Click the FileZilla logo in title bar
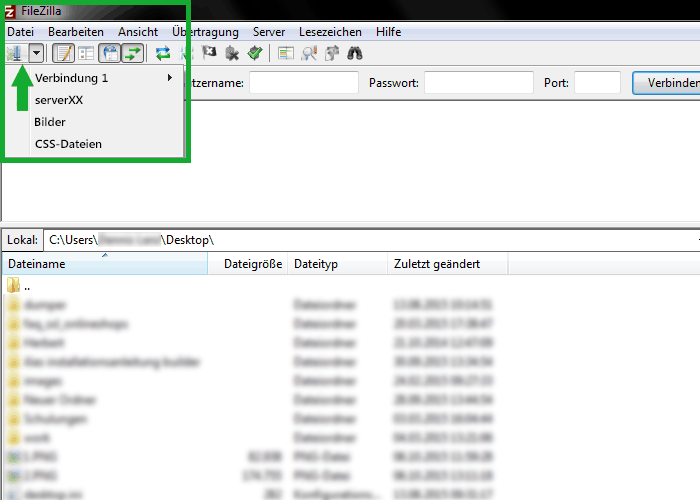This screenshot has height=500, width=700. [x=10, y=11]
